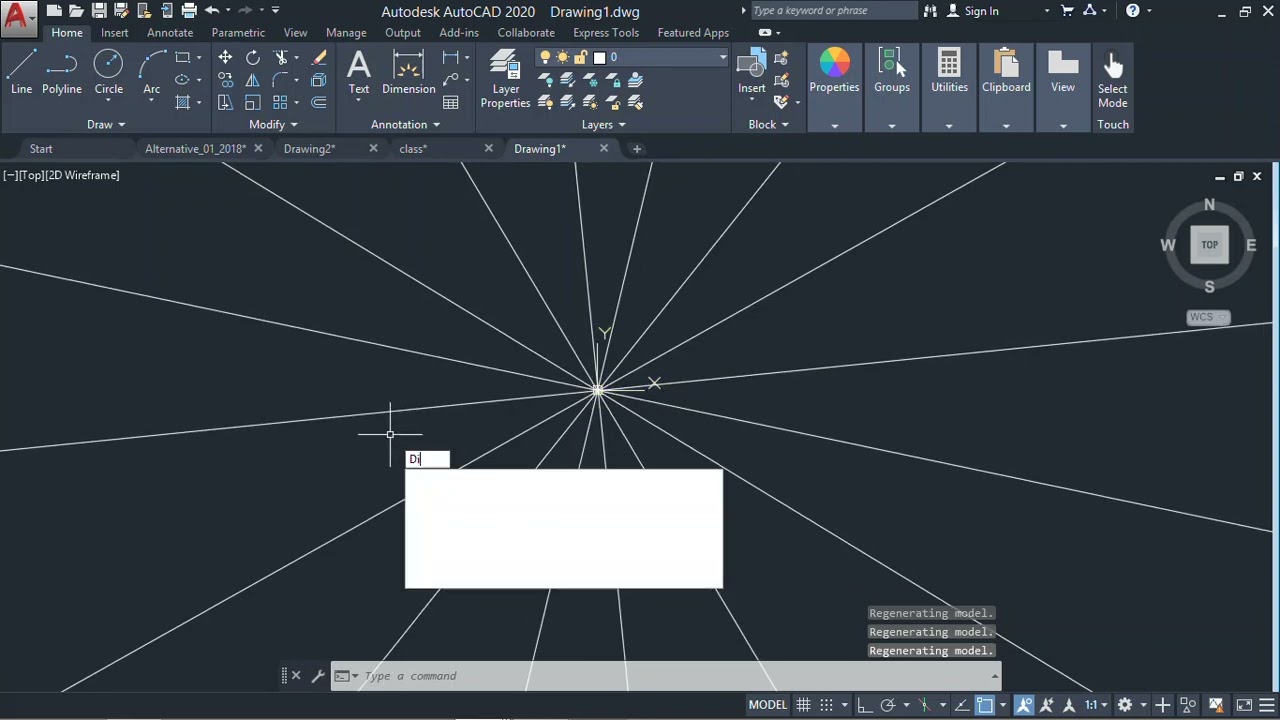Screen dimensions: 1280x720
Task: Click the Plot printer icon in quick access
Action: (189, 11)
